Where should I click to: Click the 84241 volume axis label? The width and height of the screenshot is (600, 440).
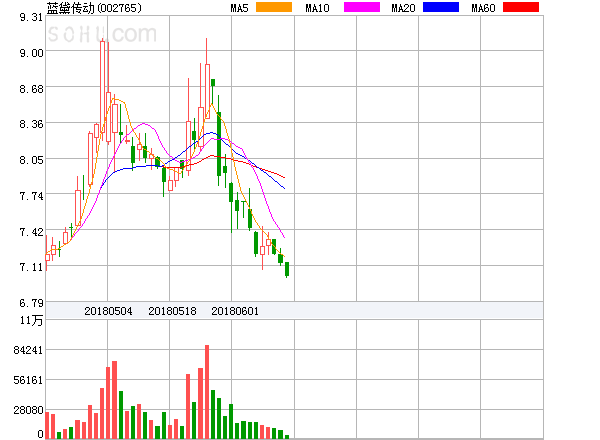click(x=28, y=350)
